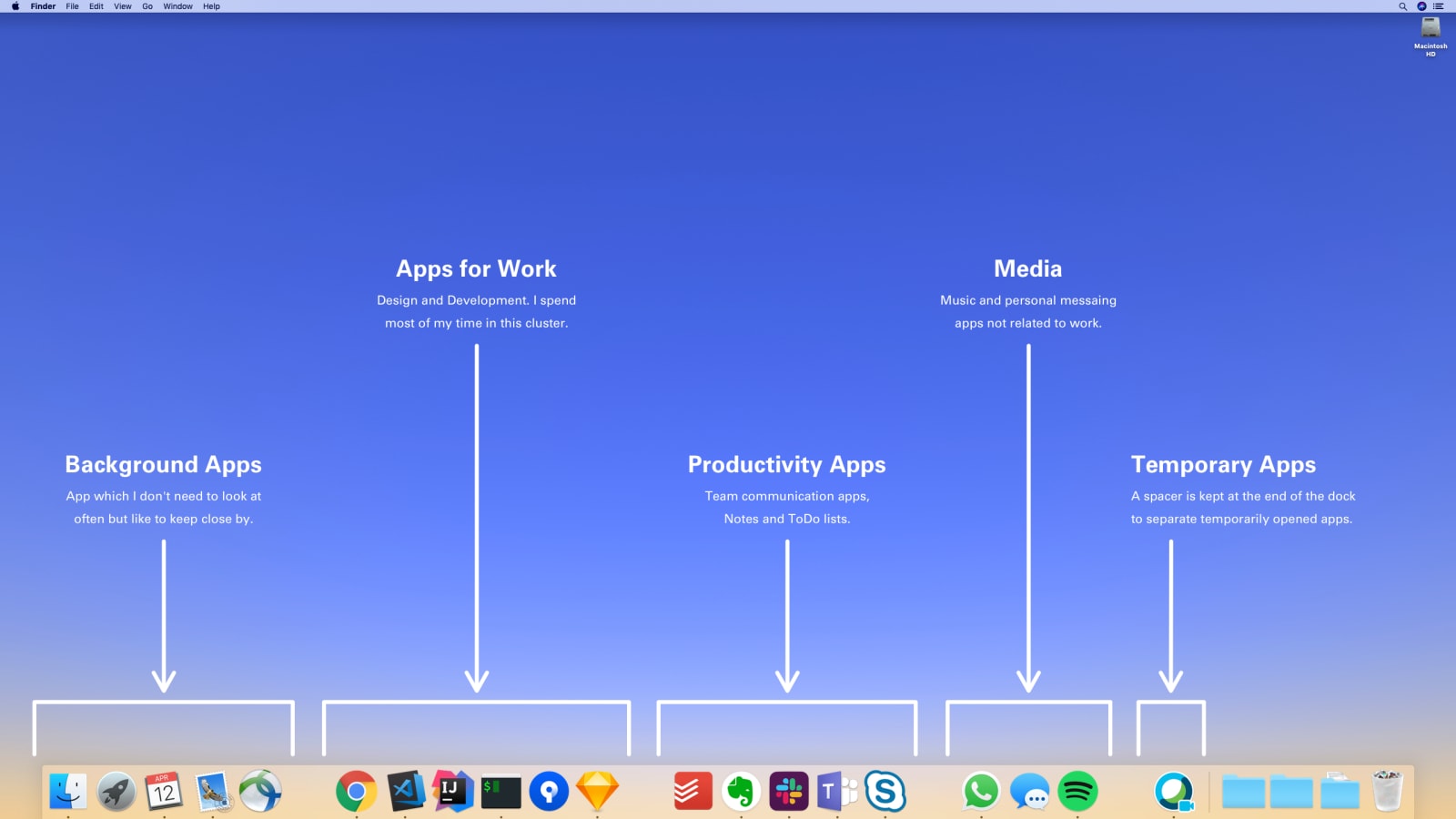Open the File menu
Screen dimensions: 1456x819
pos(72,6)
